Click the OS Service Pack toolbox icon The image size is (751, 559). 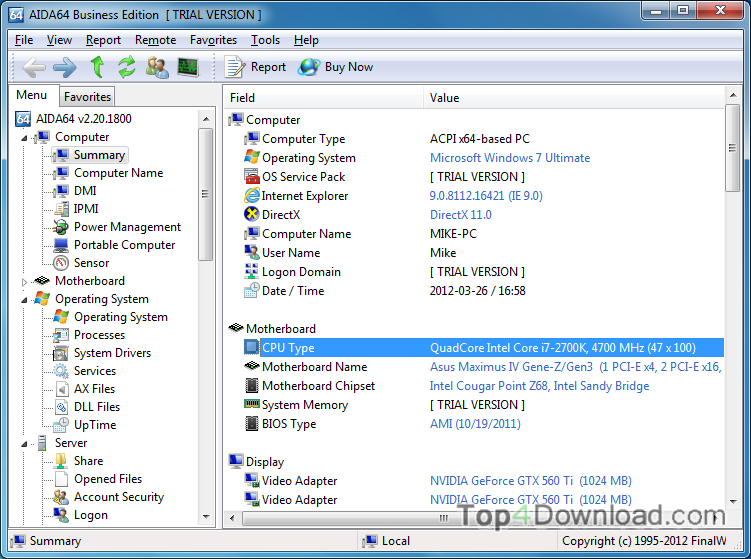251,176
